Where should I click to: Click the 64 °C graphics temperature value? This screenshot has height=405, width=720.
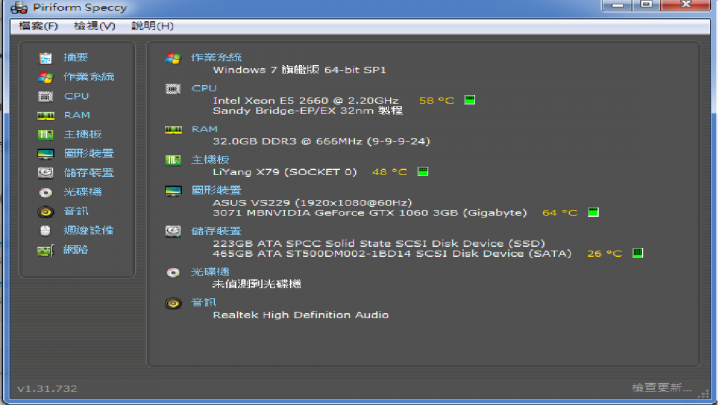point(560,213)
